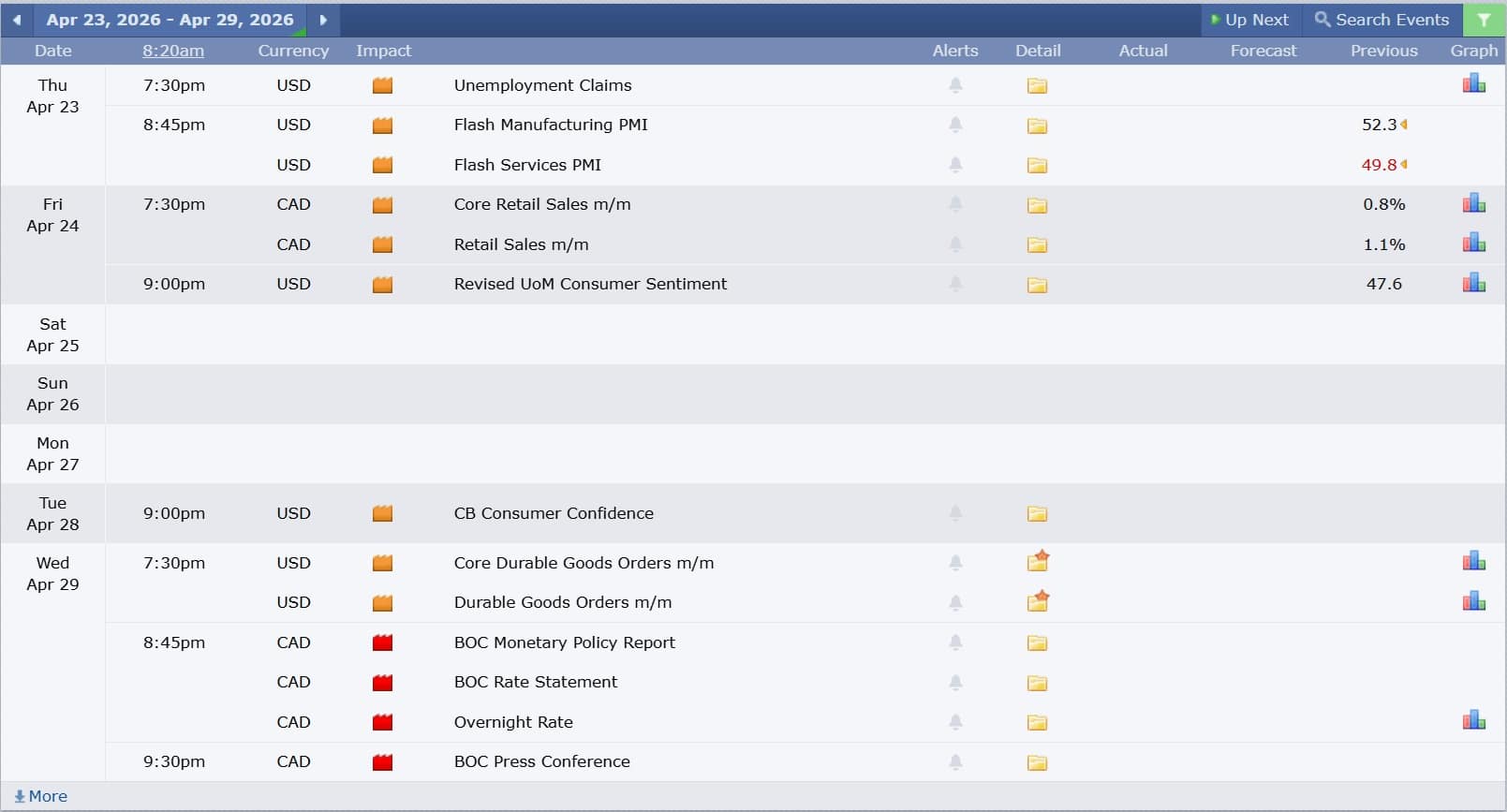This screenshot has height=812, width=1507.
Task: Open graph for Core Retail Sales m/m
Action: coord(1473,203)
